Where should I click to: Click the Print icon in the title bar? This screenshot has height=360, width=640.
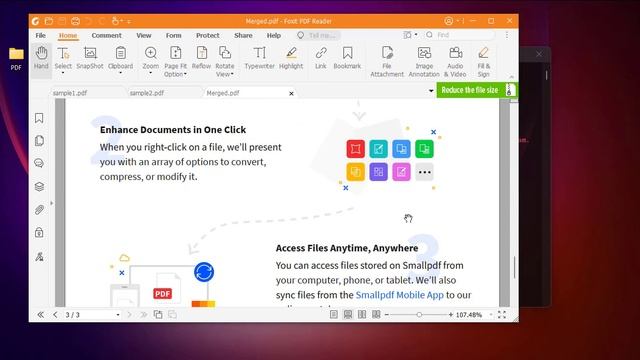(75, 21)
